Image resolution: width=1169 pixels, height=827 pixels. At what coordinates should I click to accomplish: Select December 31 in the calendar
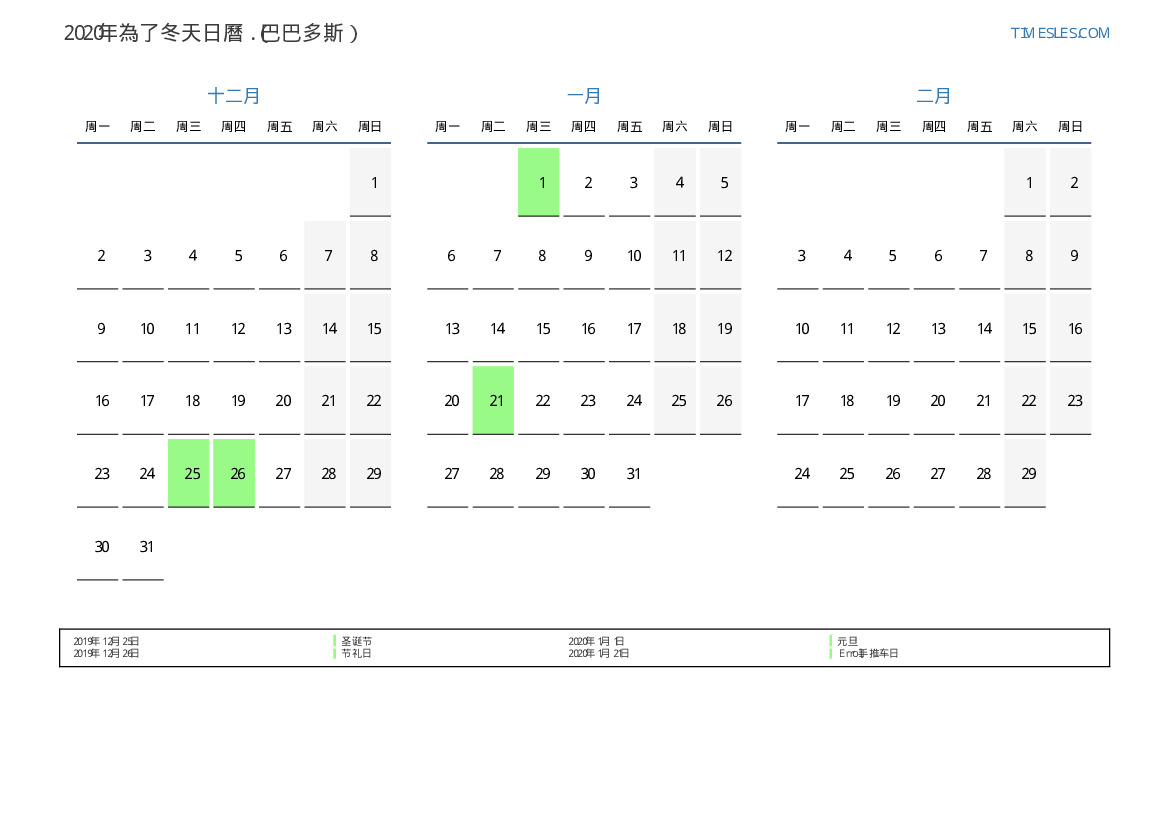coord(143,546)
